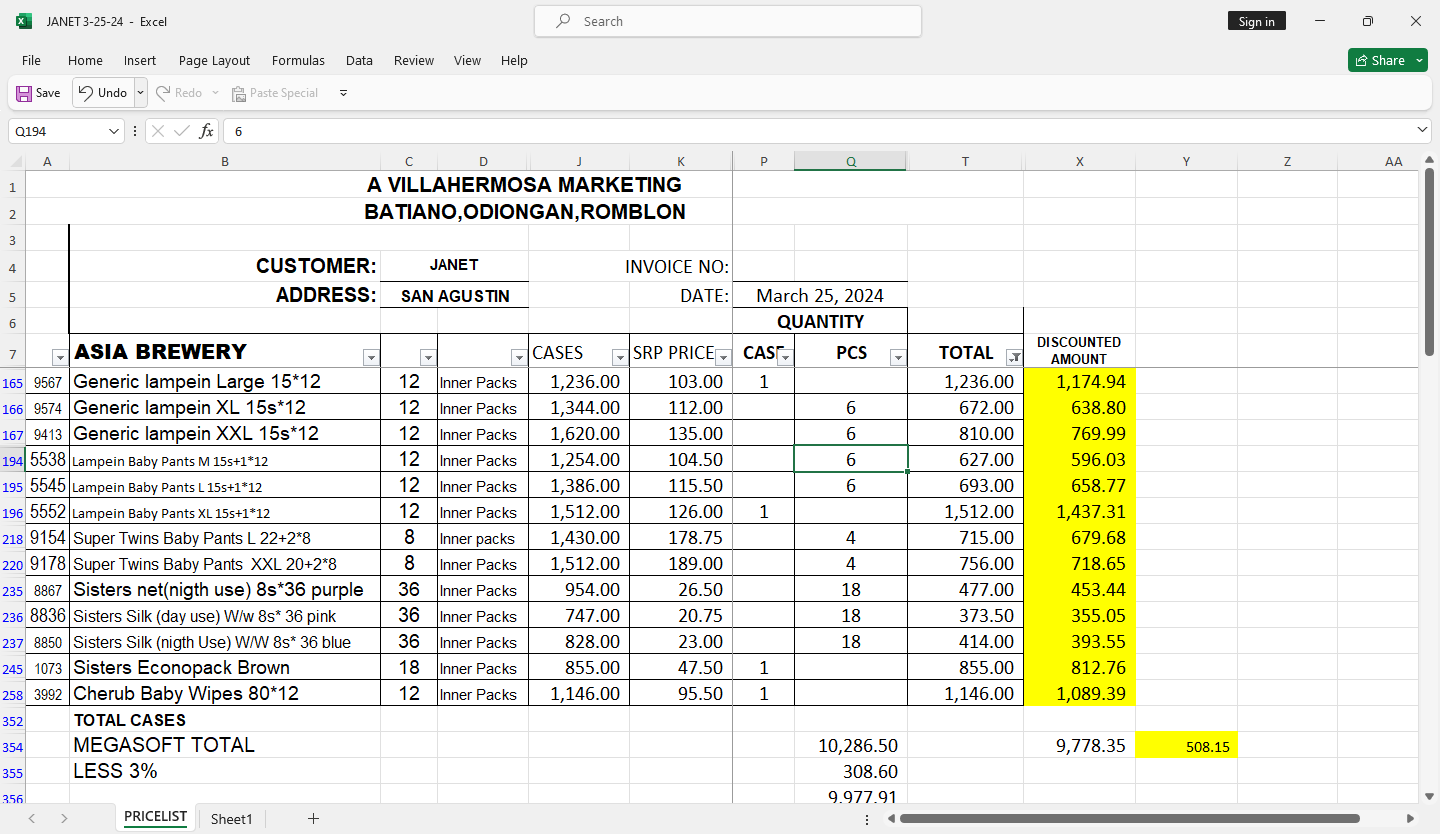This screenshot has height=834, width=1440.
Task: Open the File menu
Action: coord(31,61)
